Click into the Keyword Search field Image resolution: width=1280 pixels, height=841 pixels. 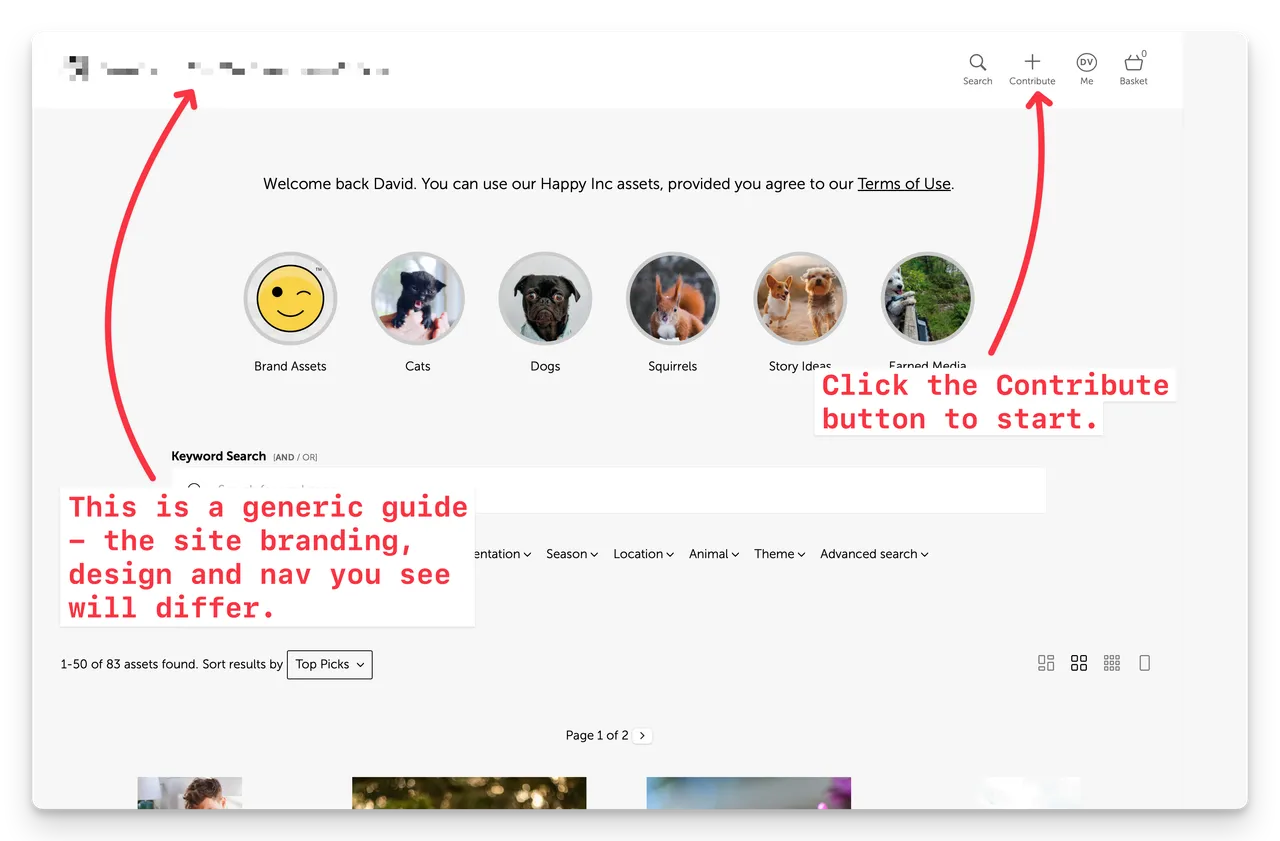click(608, 490)
